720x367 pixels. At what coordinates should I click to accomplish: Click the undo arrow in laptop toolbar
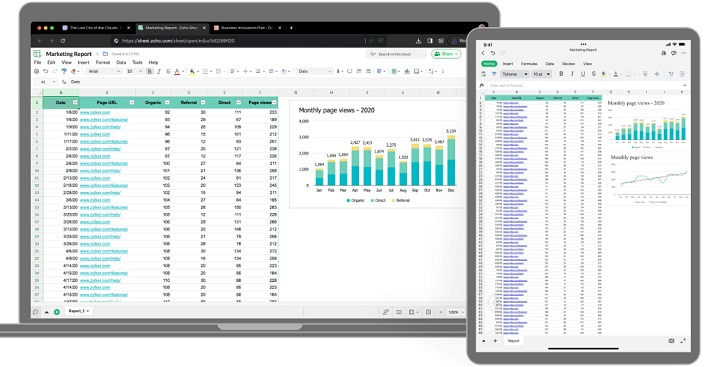pyautogui.click(x=45, y=71)
